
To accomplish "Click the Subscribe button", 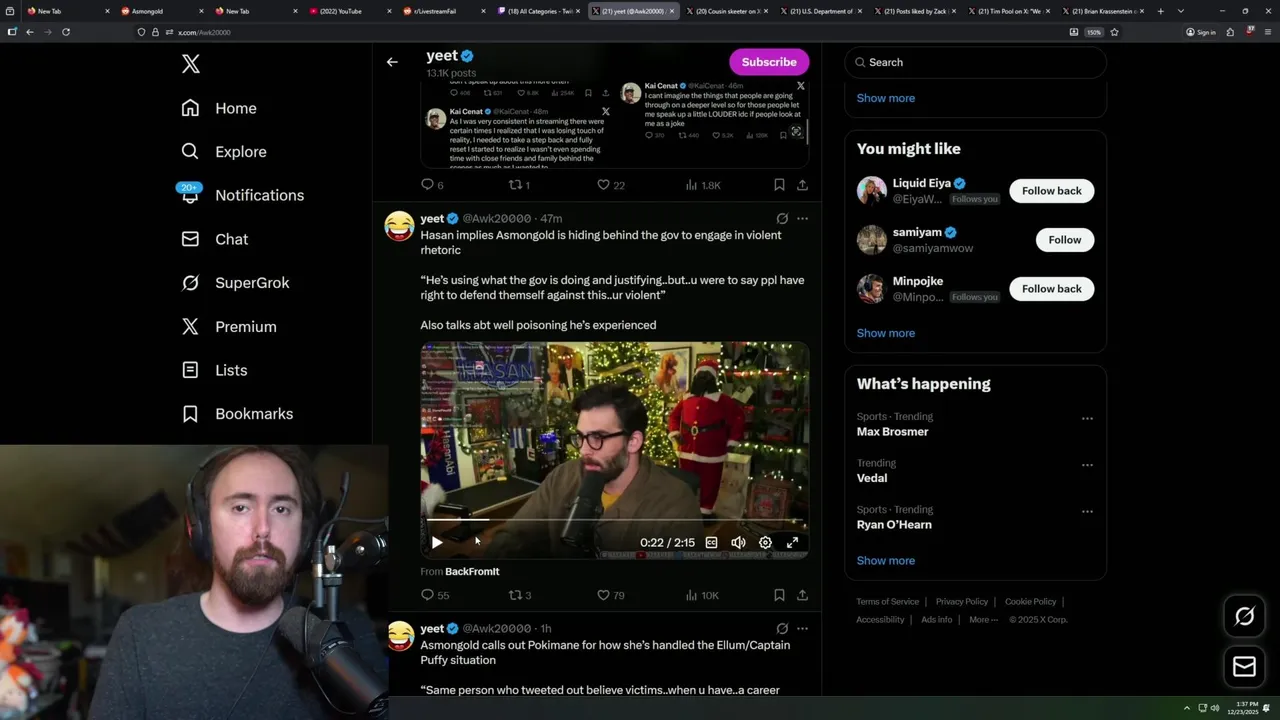I will pyautogui.click(x=769, y=62).
